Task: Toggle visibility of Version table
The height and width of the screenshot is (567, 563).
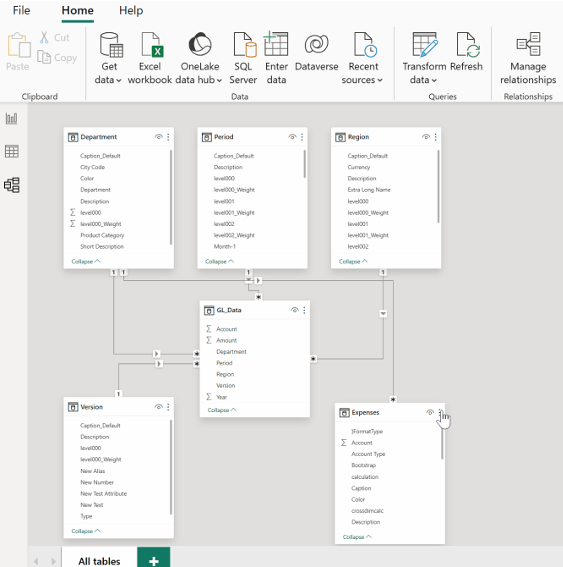Action: pyautogui.click(x=158, y=407)
